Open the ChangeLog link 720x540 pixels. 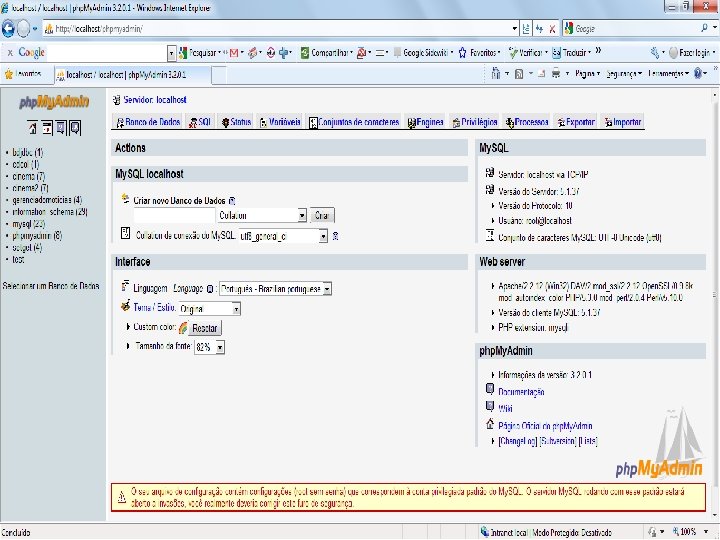518,441
